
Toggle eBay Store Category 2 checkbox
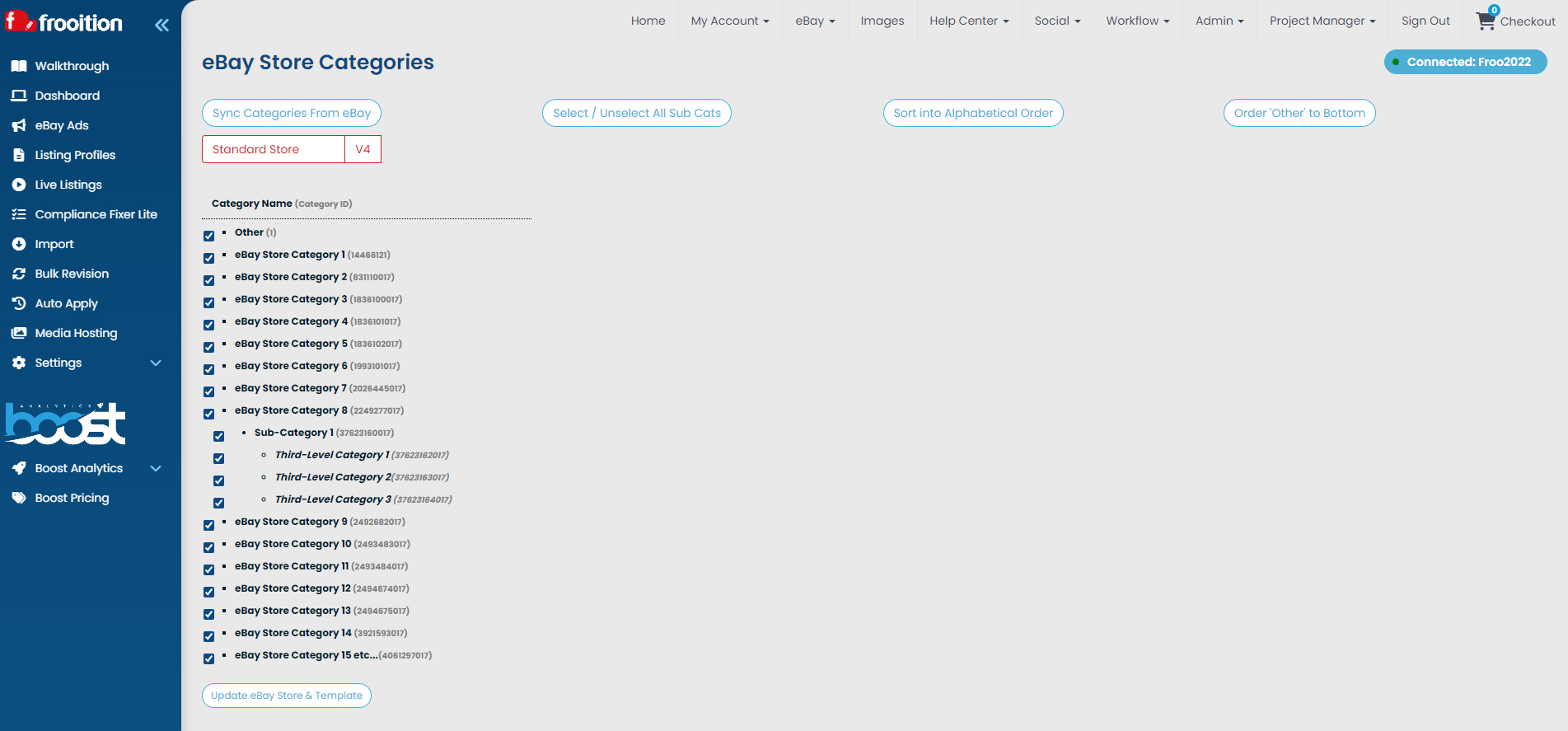coord(208,280)
